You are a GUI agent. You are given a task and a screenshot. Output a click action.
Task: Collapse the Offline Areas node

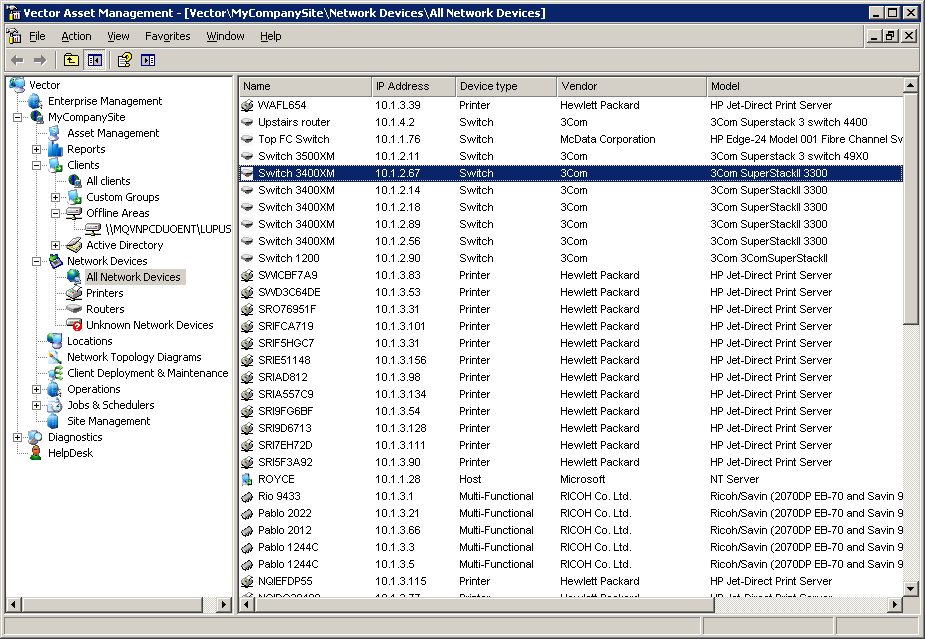(x=55, y=213)
